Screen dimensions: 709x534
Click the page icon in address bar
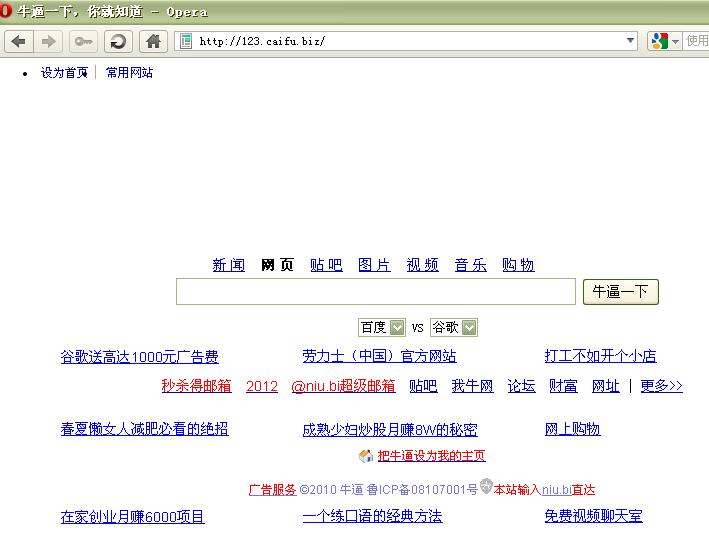coord(186,41)
